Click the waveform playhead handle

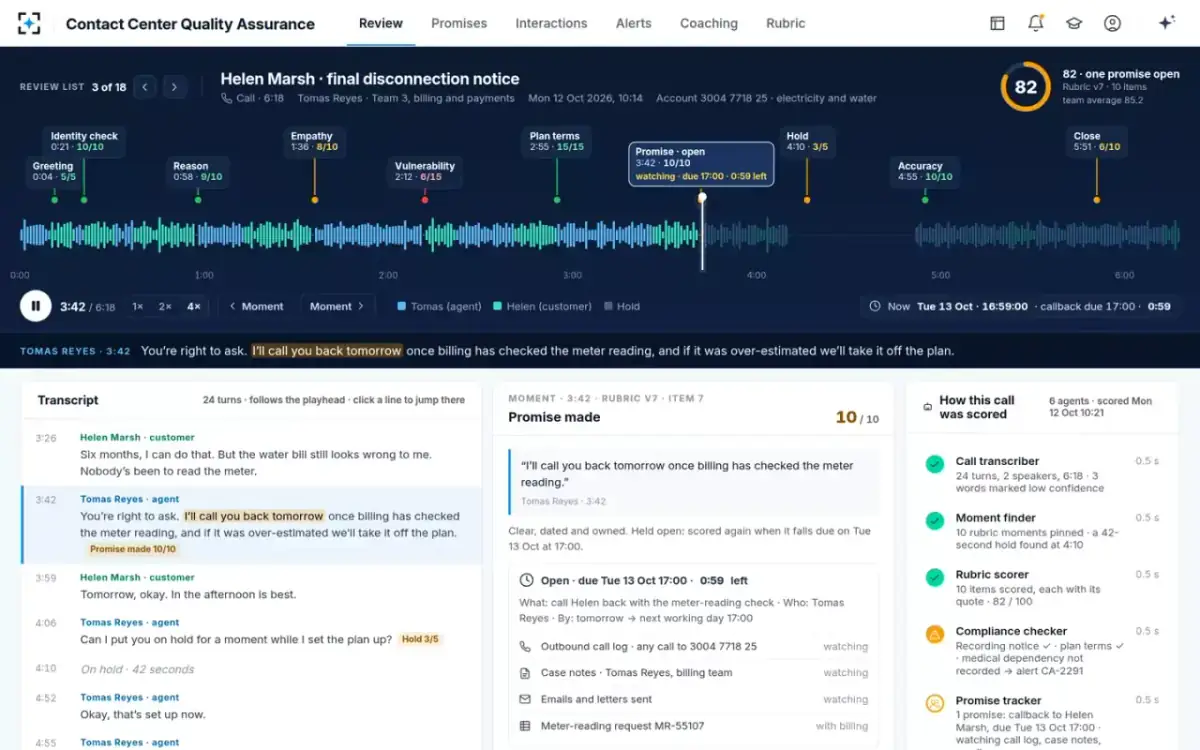(702, 197)
